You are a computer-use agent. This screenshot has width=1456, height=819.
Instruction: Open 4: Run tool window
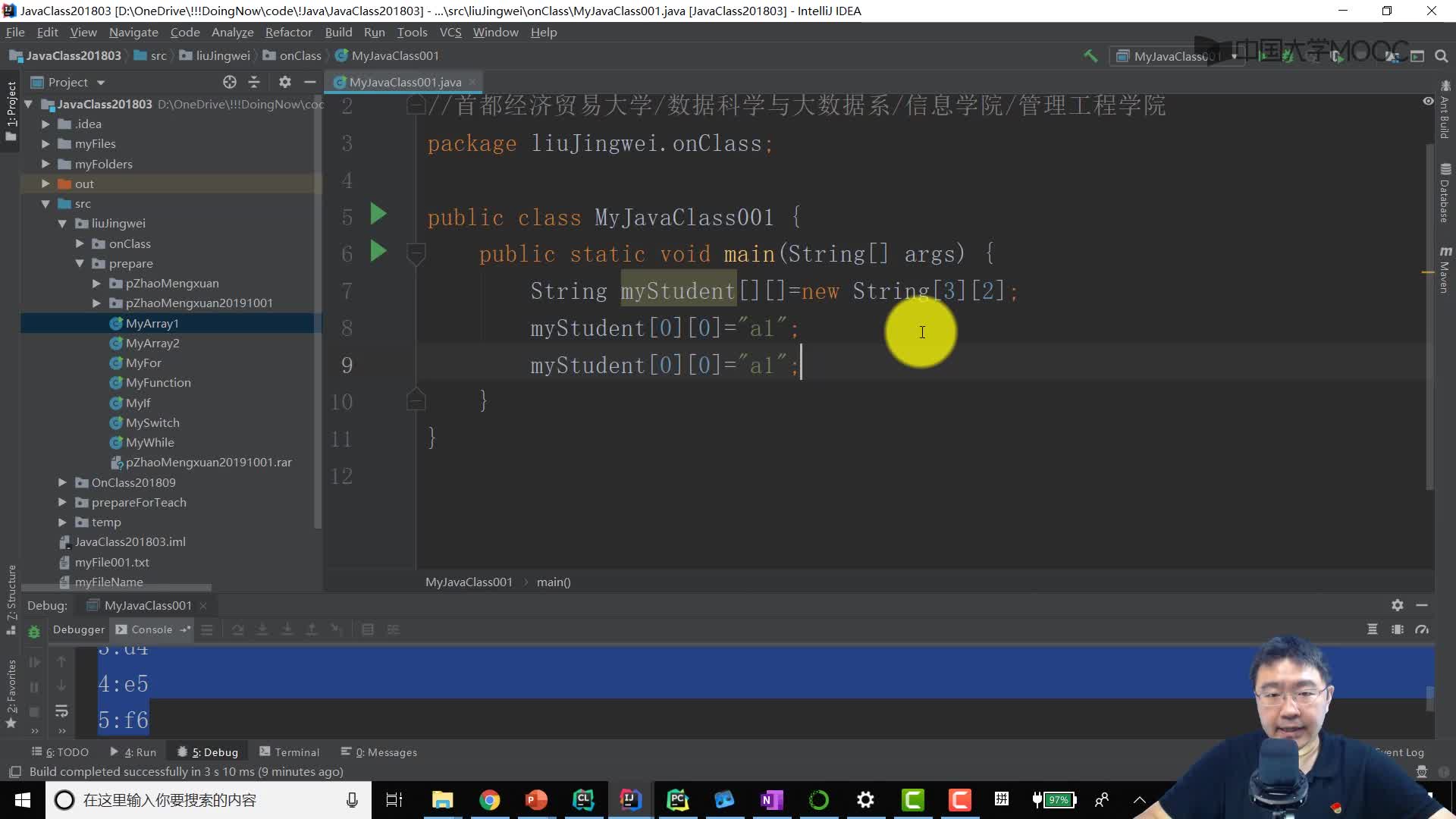tap(133, 752)
